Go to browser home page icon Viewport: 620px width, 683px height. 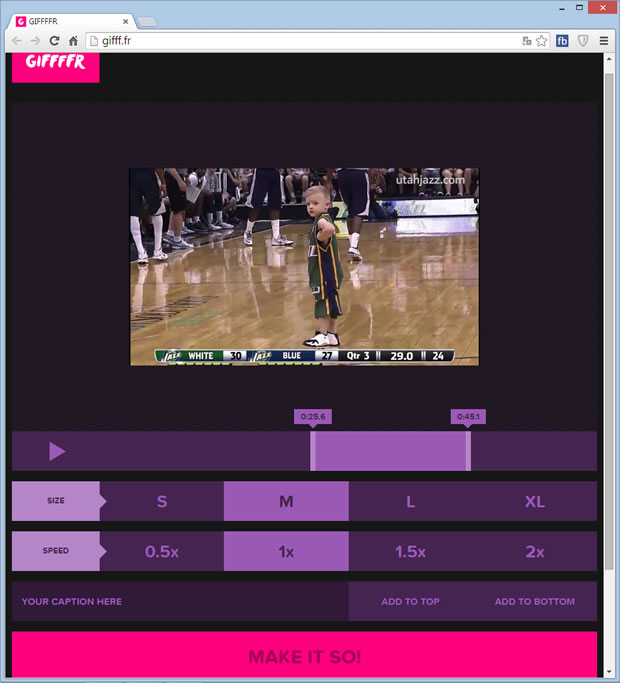point(73,41)
